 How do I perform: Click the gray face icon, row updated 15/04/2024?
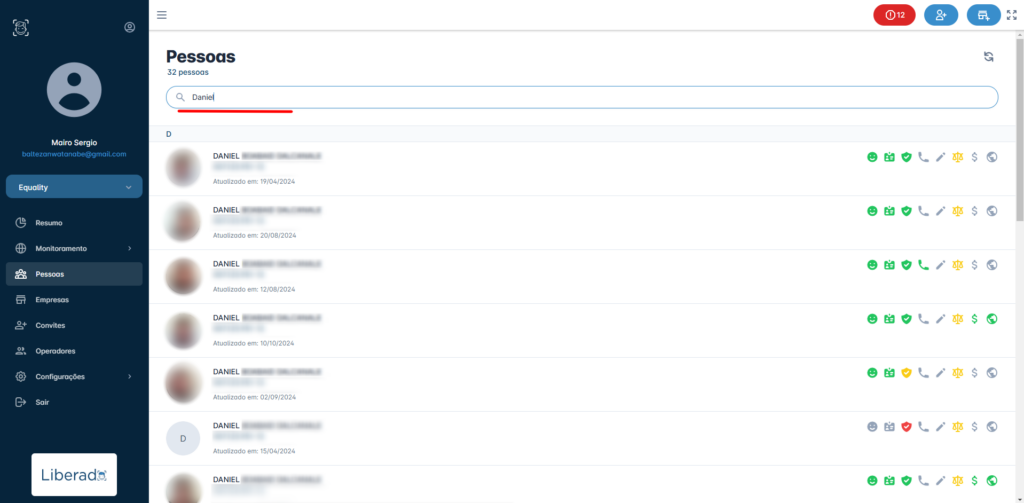pyautogui.click(x=872, y=427)
